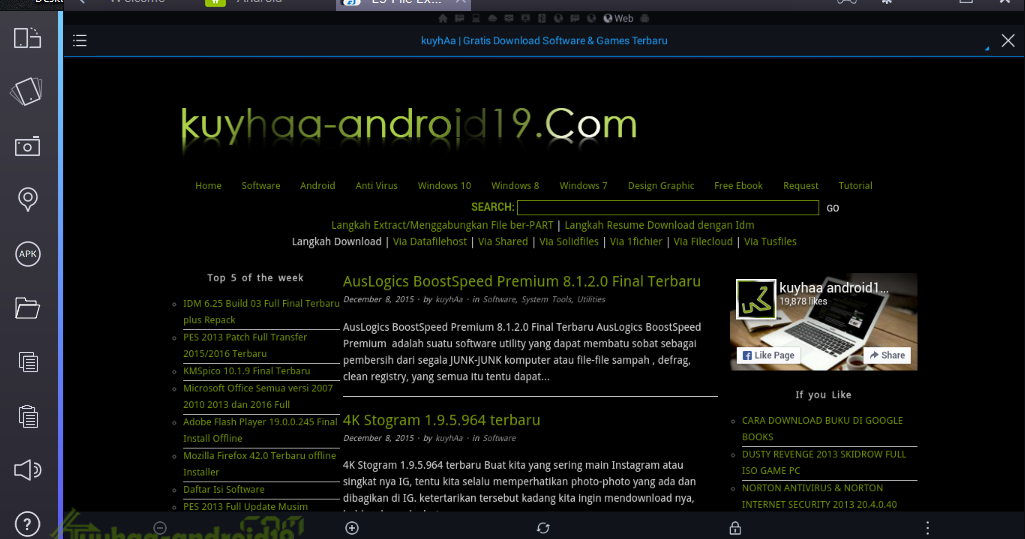
Task: Click the zoom out minus icon at bottom
Action: 160,528
